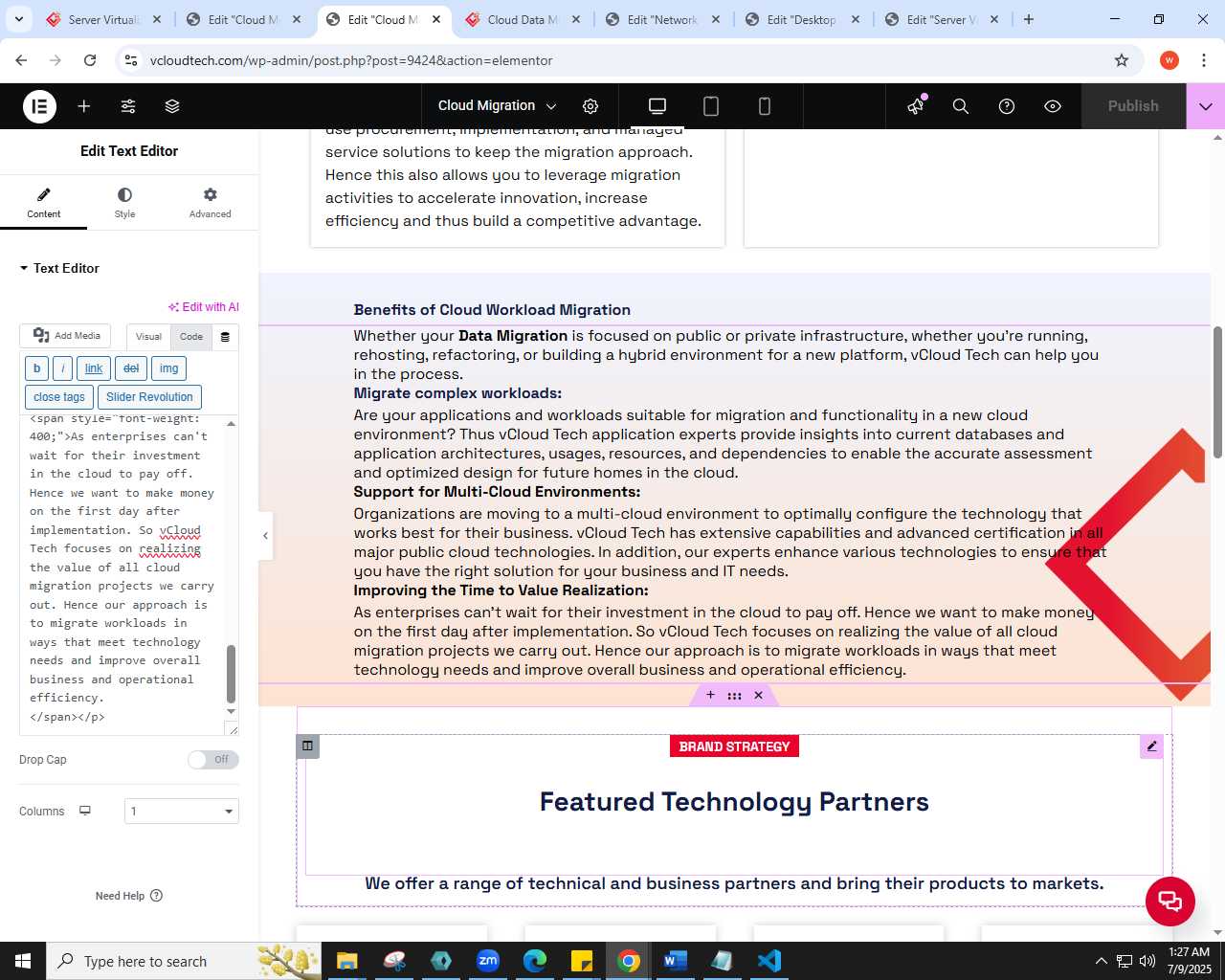Open the Windows Start menu

coord(23,961)
